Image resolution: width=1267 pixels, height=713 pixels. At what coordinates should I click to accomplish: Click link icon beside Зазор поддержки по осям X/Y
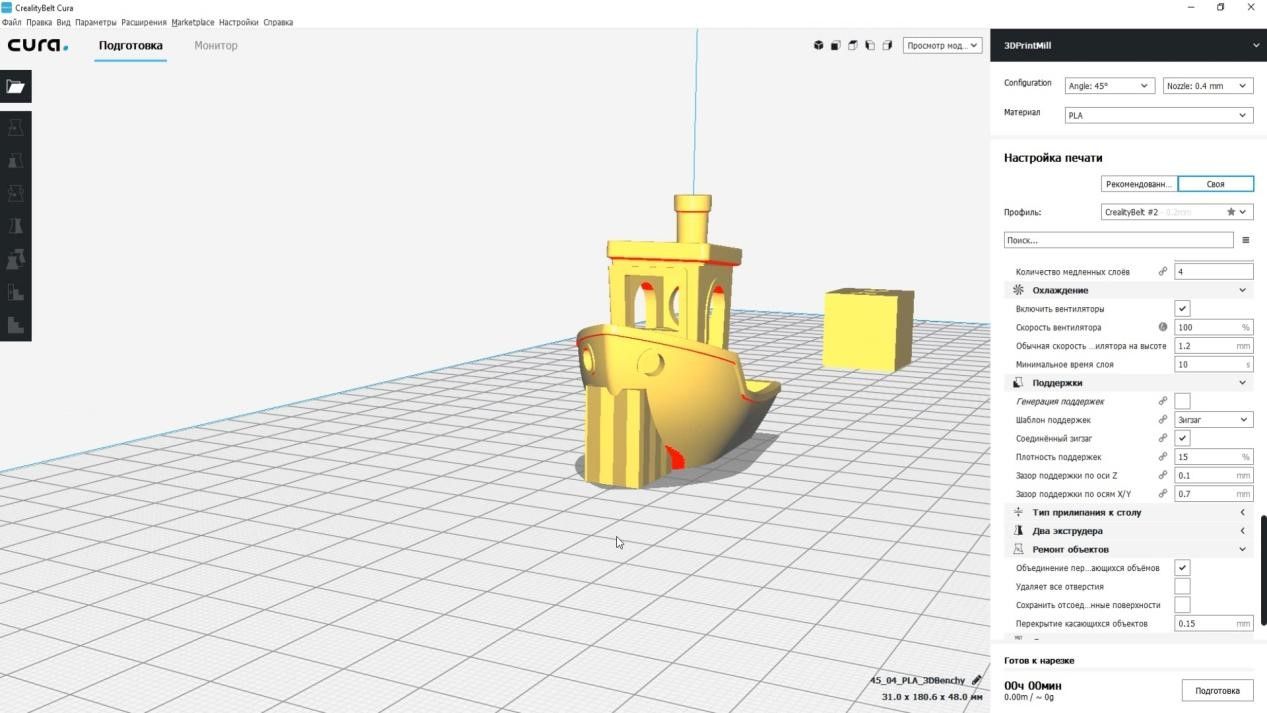[1163, 494]
